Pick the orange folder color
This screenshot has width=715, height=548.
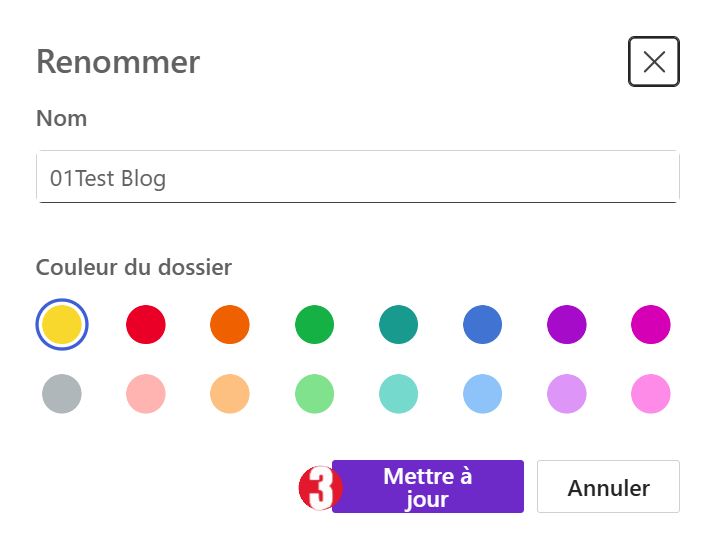(230, 325)
